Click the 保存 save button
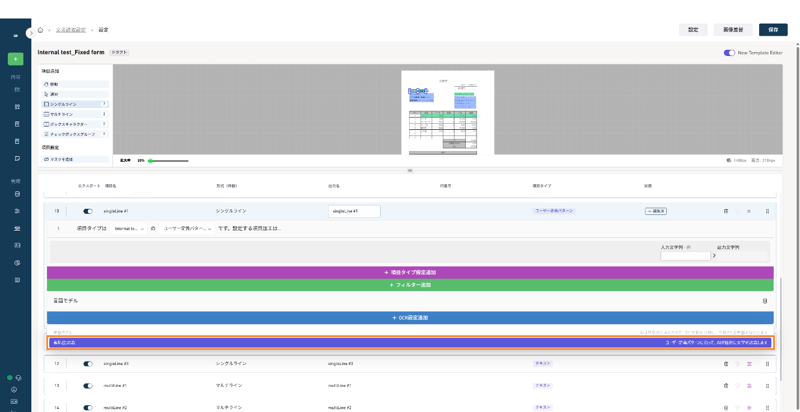This screenshot has height=412, width=800. (x=773, y=30)
